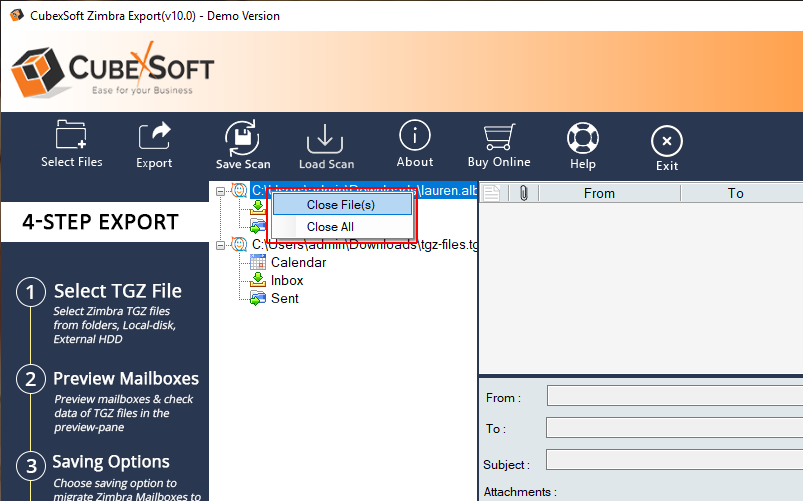Collapse the lauren TGZ file tree node
The height and width of the screenshot is (501, 803).
(x=221, y=190)
